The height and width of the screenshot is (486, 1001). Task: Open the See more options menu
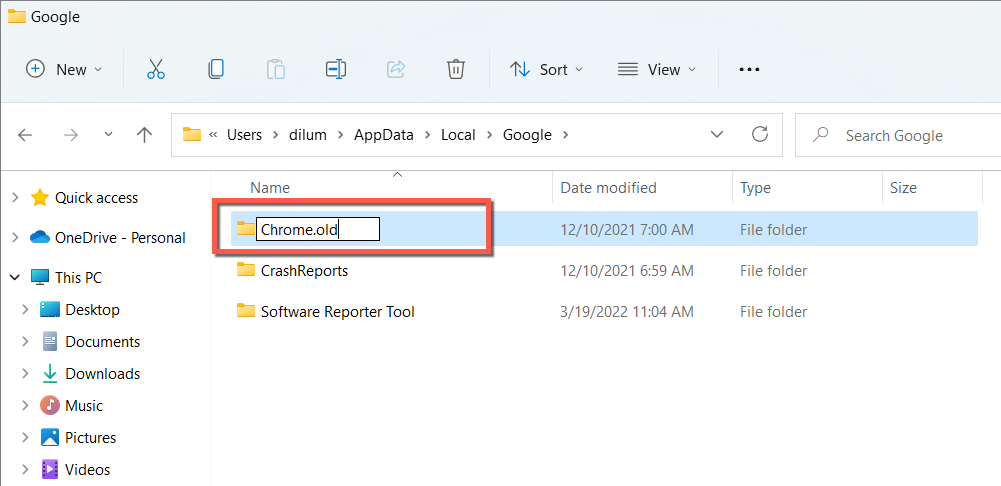(749, 69)
